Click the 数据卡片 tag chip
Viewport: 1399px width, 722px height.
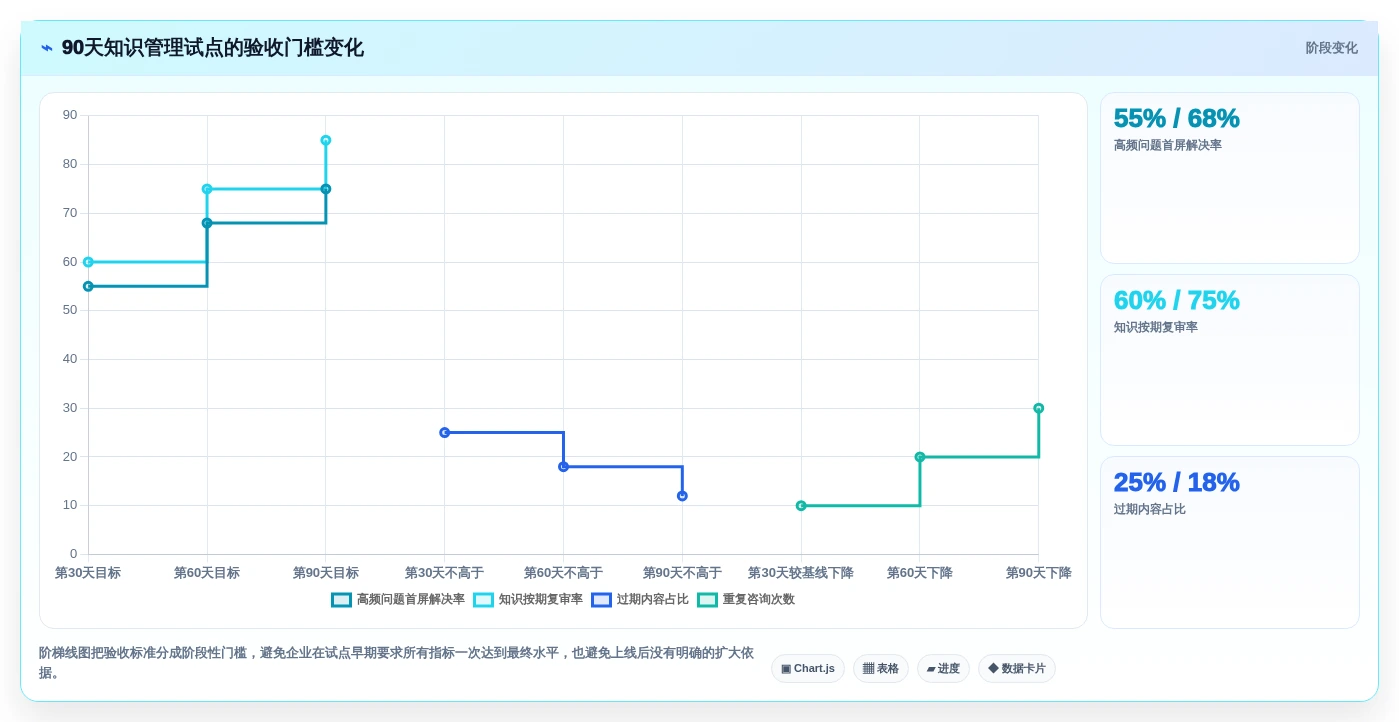[x=1016, y=669]
